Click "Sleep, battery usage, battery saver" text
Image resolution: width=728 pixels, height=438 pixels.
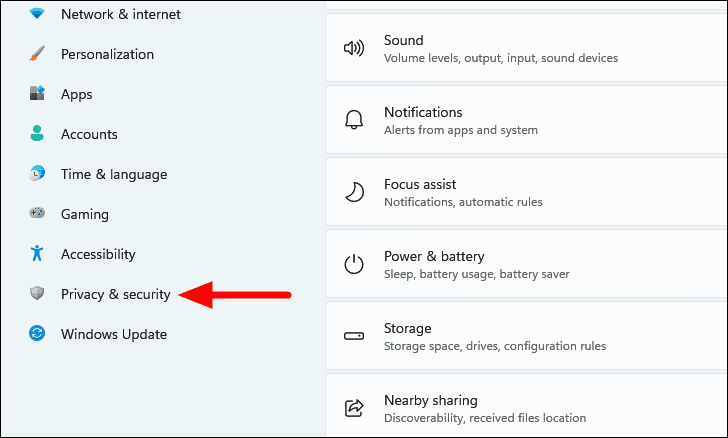476,274
